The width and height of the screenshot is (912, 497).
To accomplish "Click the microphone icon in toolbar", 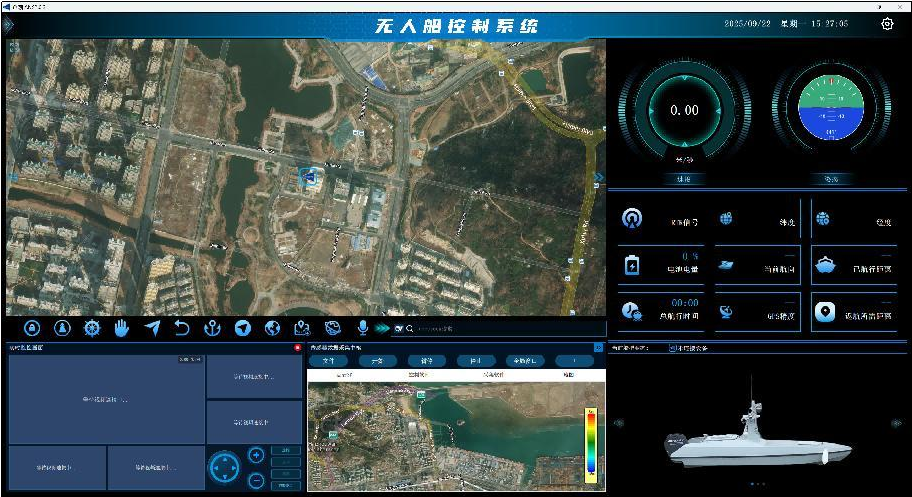I will point(363,328).
